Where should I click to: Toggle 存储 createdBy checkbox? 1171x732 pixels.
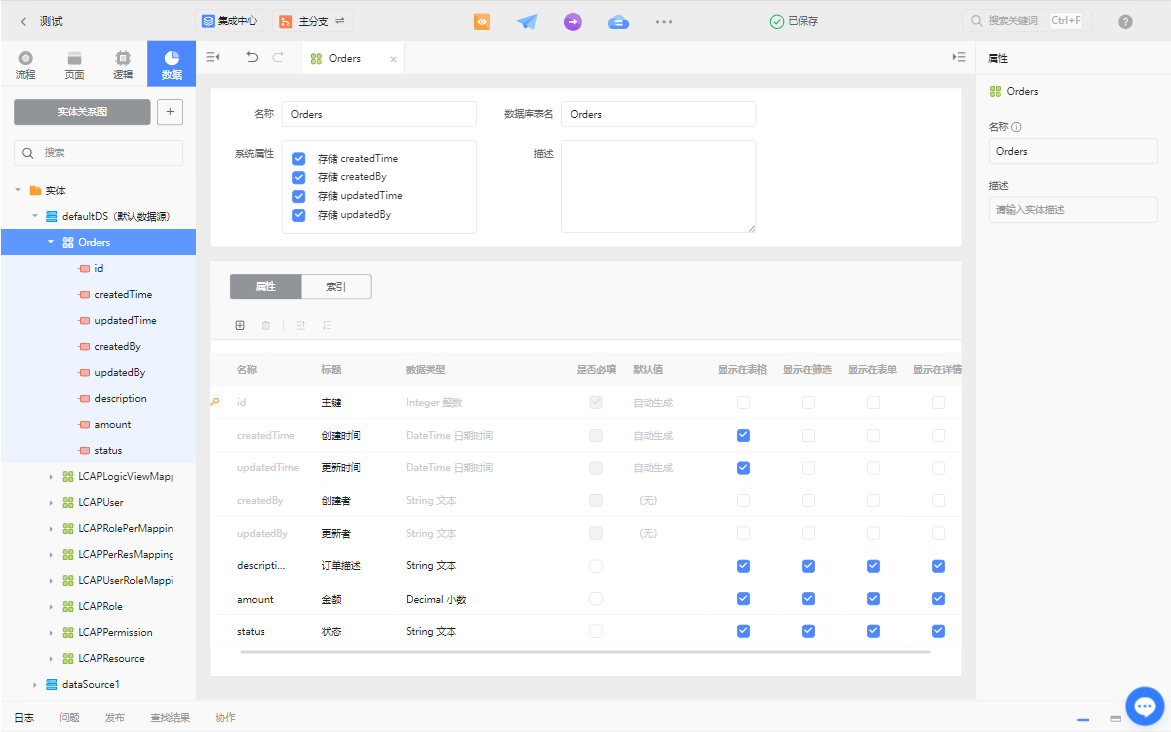299,177
